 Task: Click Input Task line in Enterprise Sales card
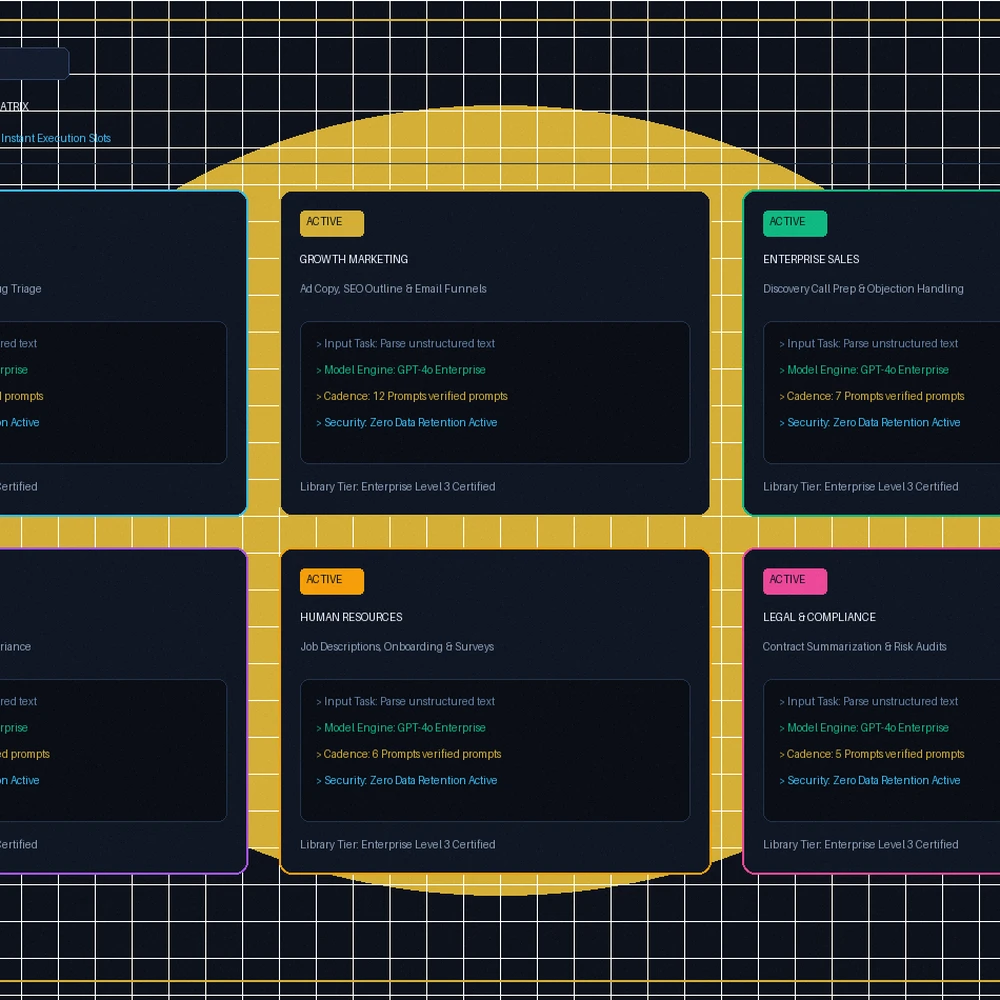[868, 343]
